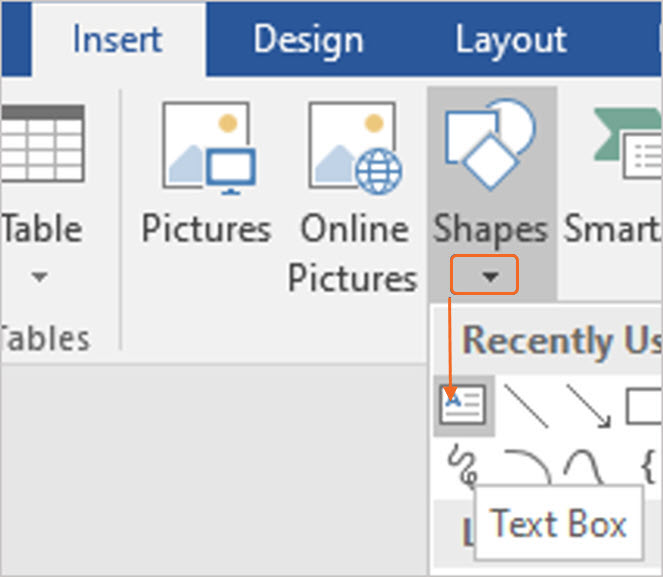Select the Left Brace shape
The width and height of the screenshot is (663, 577).
(x=648, y=467)
